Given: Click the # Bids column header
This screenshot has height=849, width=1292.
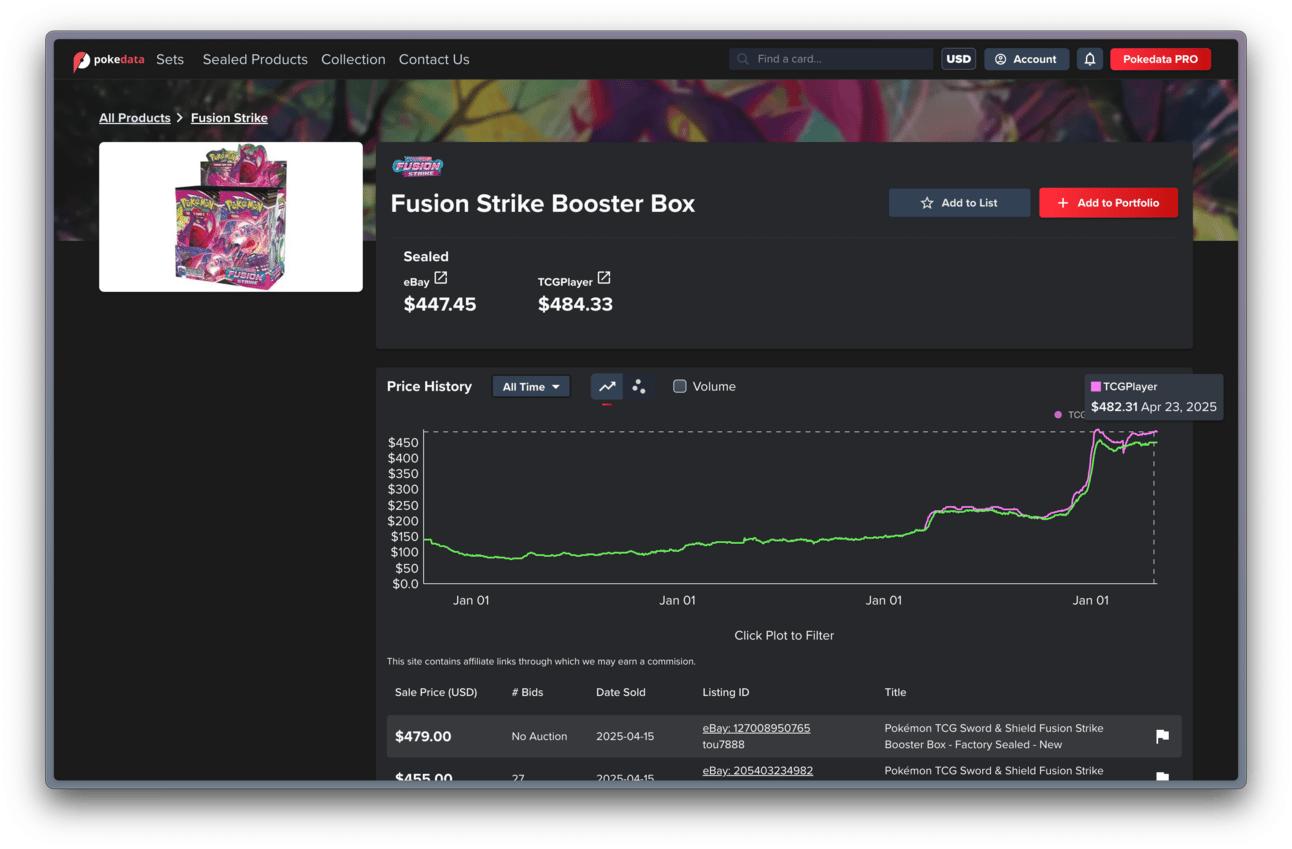Looking at the screenshot, I should 527,692.
